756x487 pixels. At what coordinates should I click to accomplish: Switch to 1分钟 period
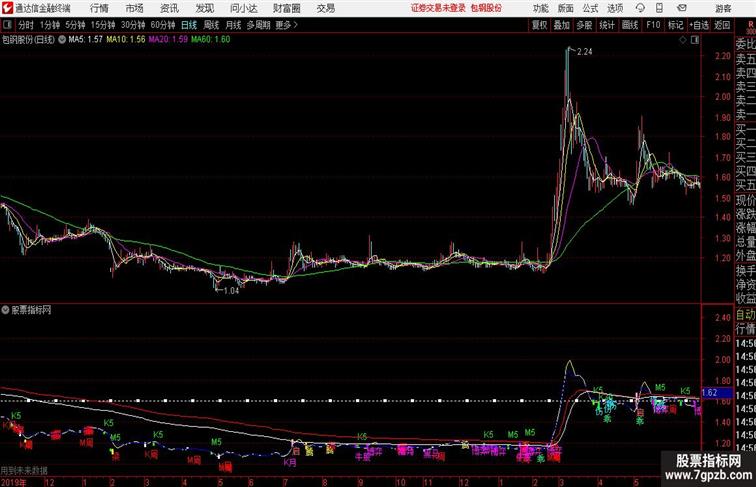[x=50, y=25]
